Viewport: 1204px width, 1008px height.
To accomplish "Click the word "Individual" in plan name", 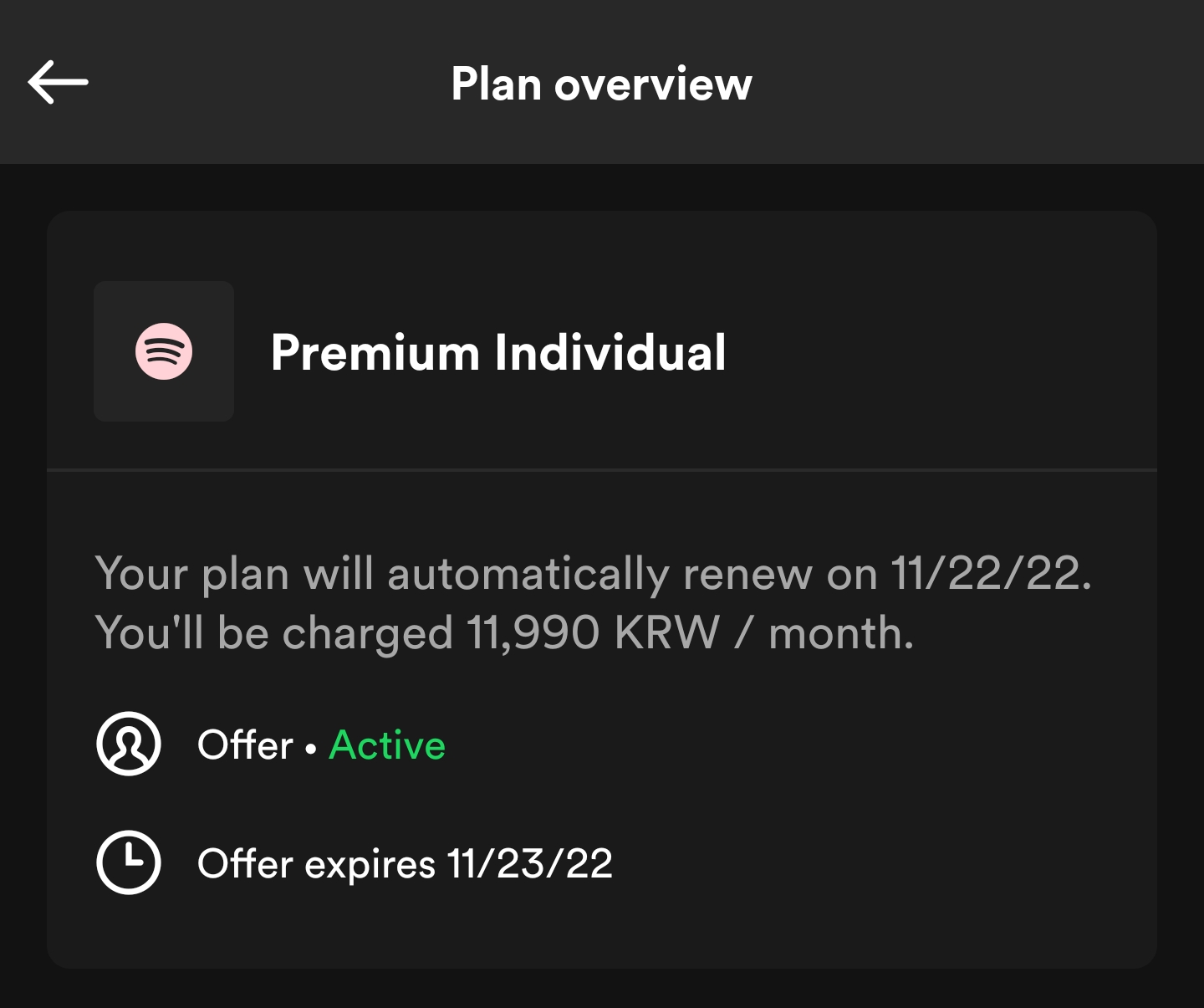I will (x=610, y=352).
